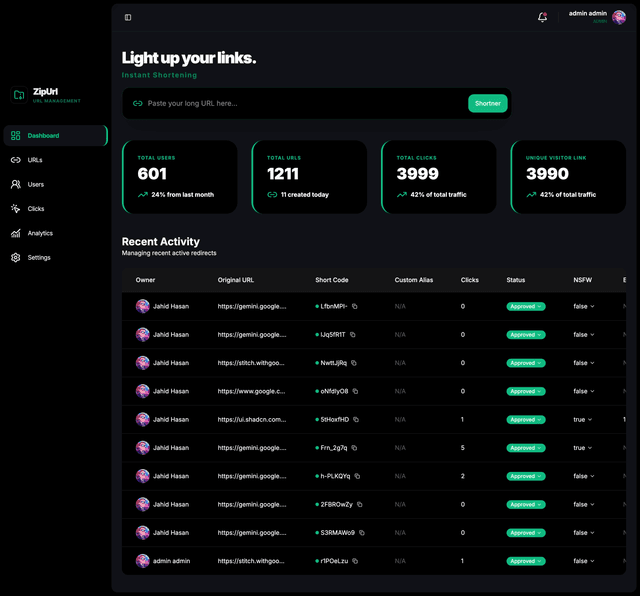Click the Total URLs card
The width and height of the screenshot is (640, 596).
[309, 177]
